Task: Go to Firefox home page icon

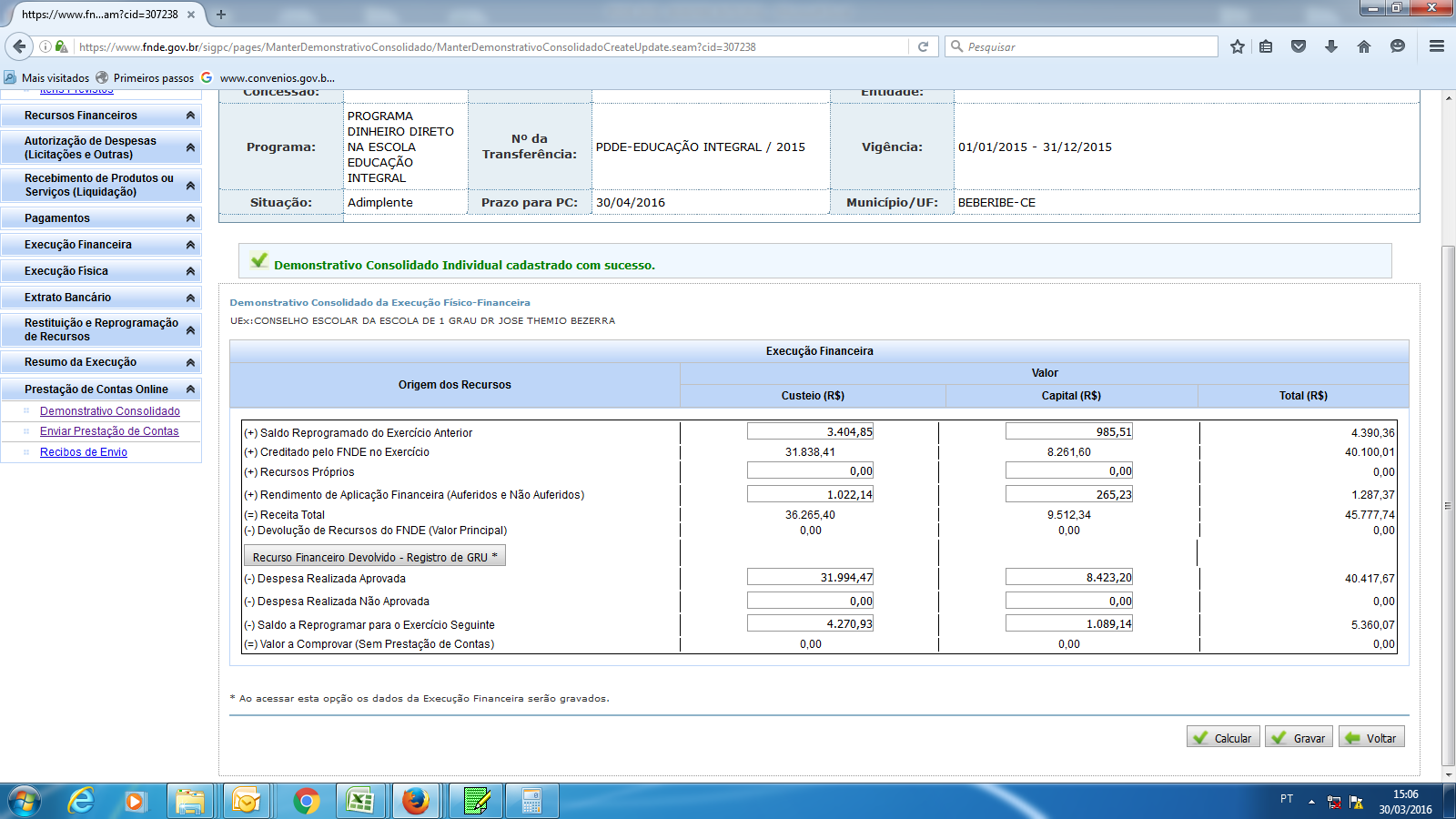Action: (1363, 46)
